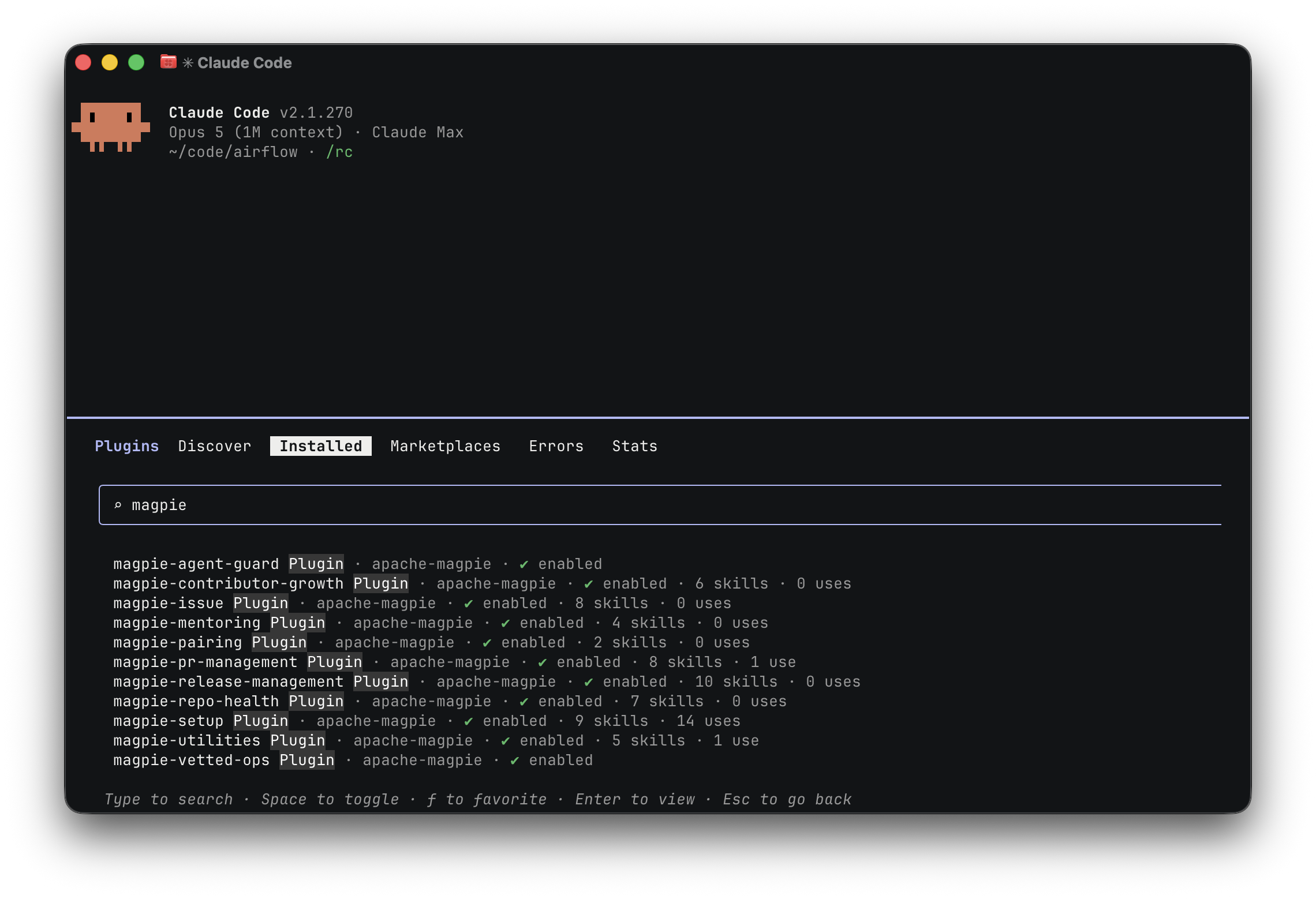Select the magpie-pr-management plugin row

point(455,662)
